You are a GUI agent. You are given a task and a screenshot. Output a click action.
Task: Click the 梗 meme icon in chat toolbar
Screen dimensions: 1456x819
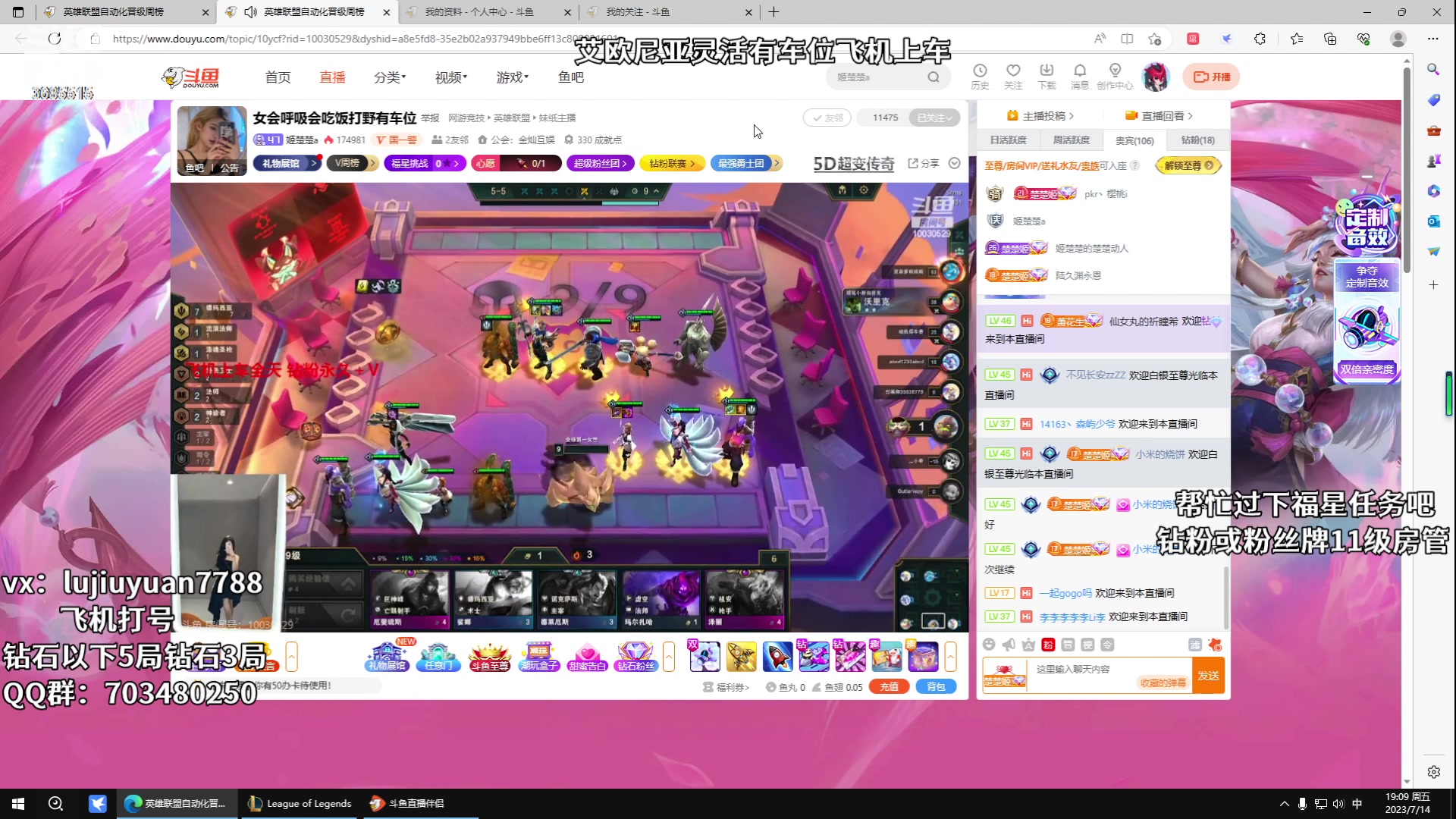tap(1087, 645)
